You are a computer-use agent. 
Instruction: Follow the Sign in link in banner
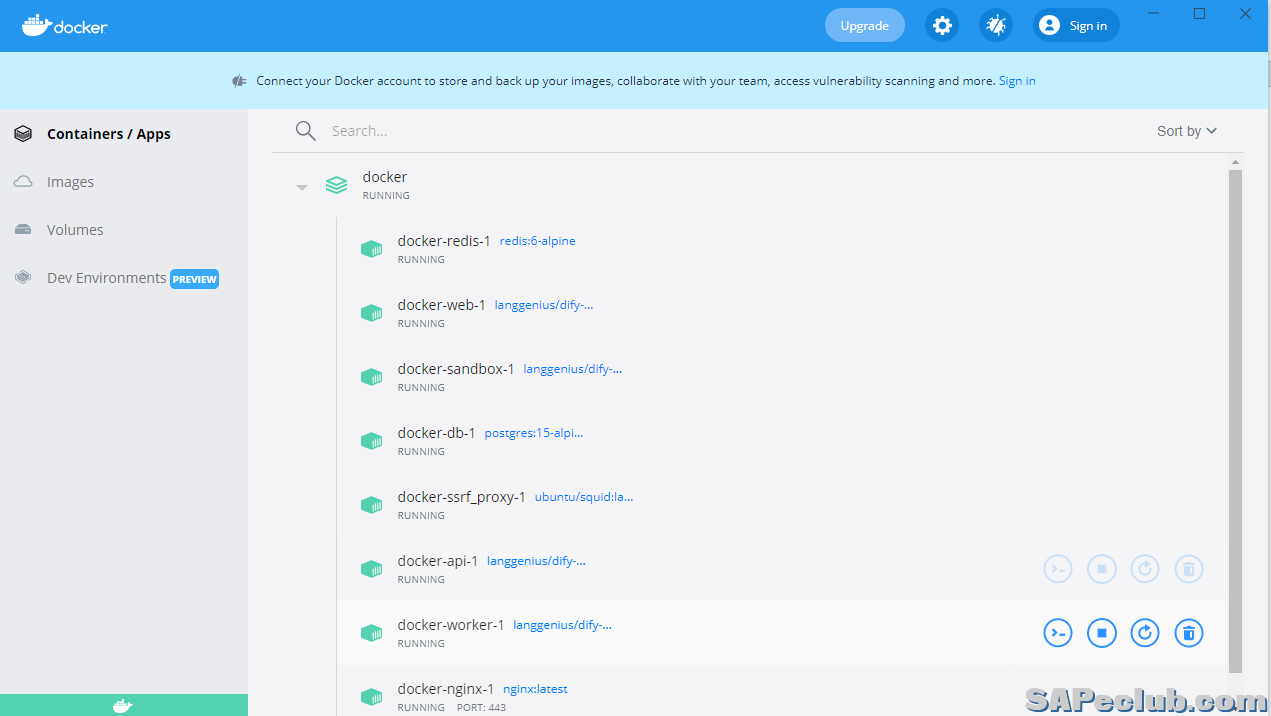pyautogui.click(x=1017, y=81)
